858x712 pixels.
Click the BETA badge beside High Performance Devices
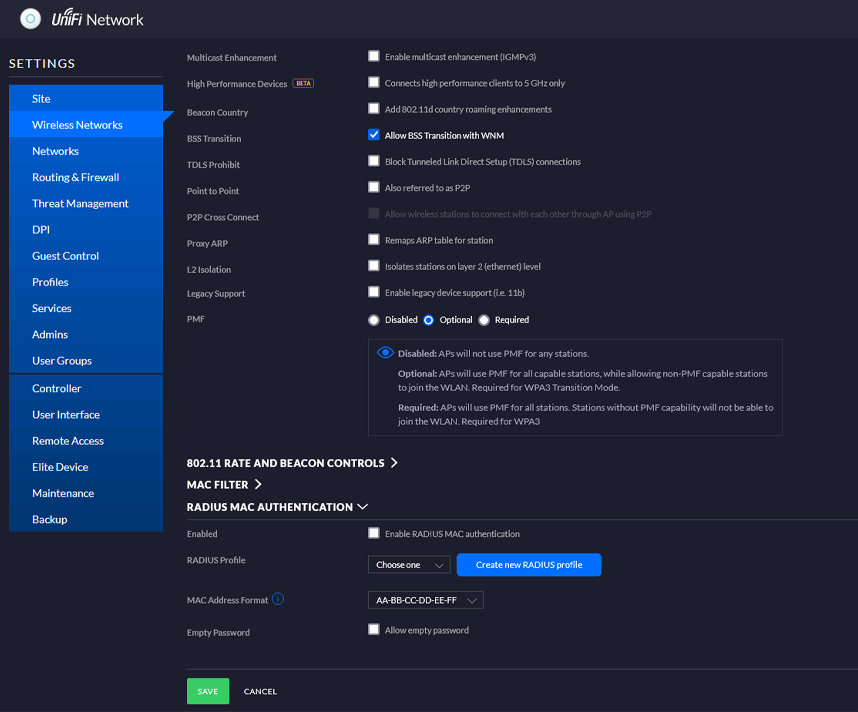click(x=303, y=84)
